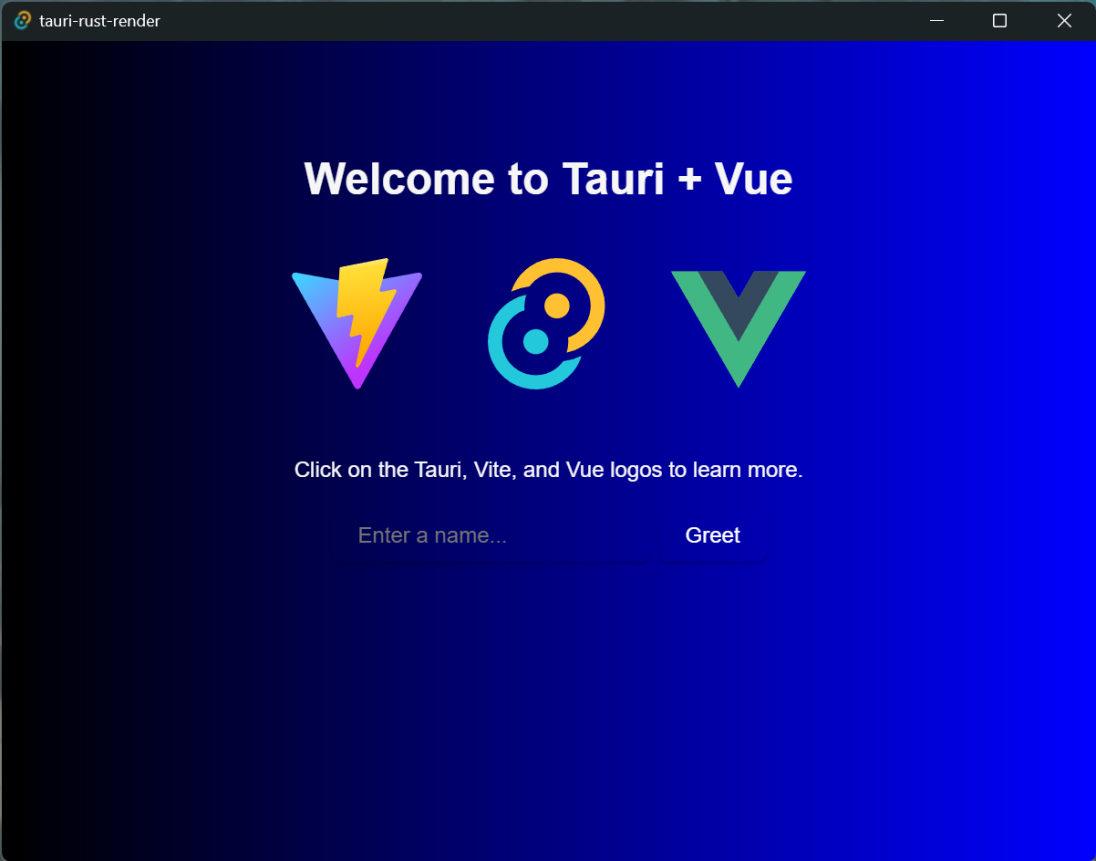Viewport: 1096px width, 861px height.
Task: Click the 'Welcome to Tauri + Vue' heading
Action: pyautogui.click(x=549, y=179)
